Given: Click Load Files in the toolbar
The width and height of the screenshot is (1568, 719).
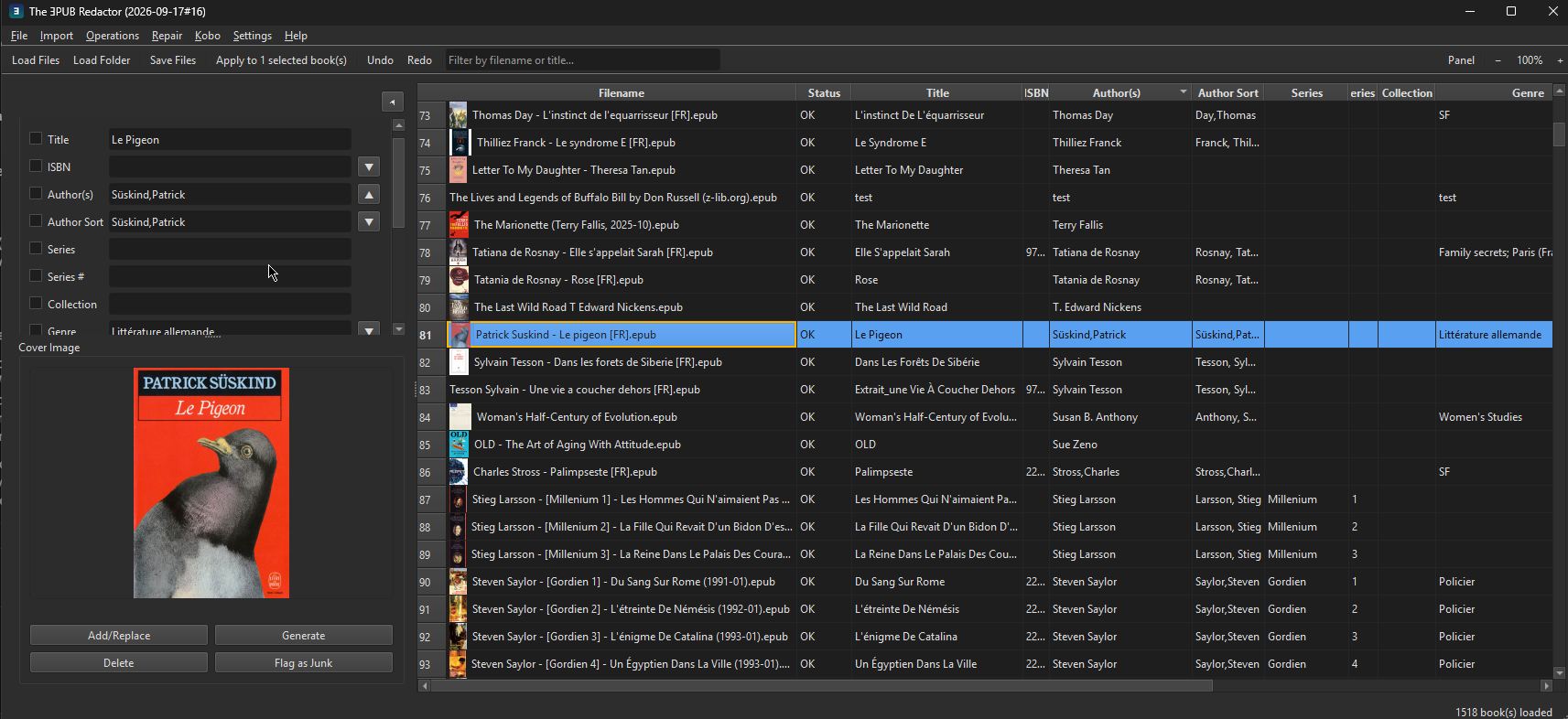Looking at the screenshot, I should 36,60.
